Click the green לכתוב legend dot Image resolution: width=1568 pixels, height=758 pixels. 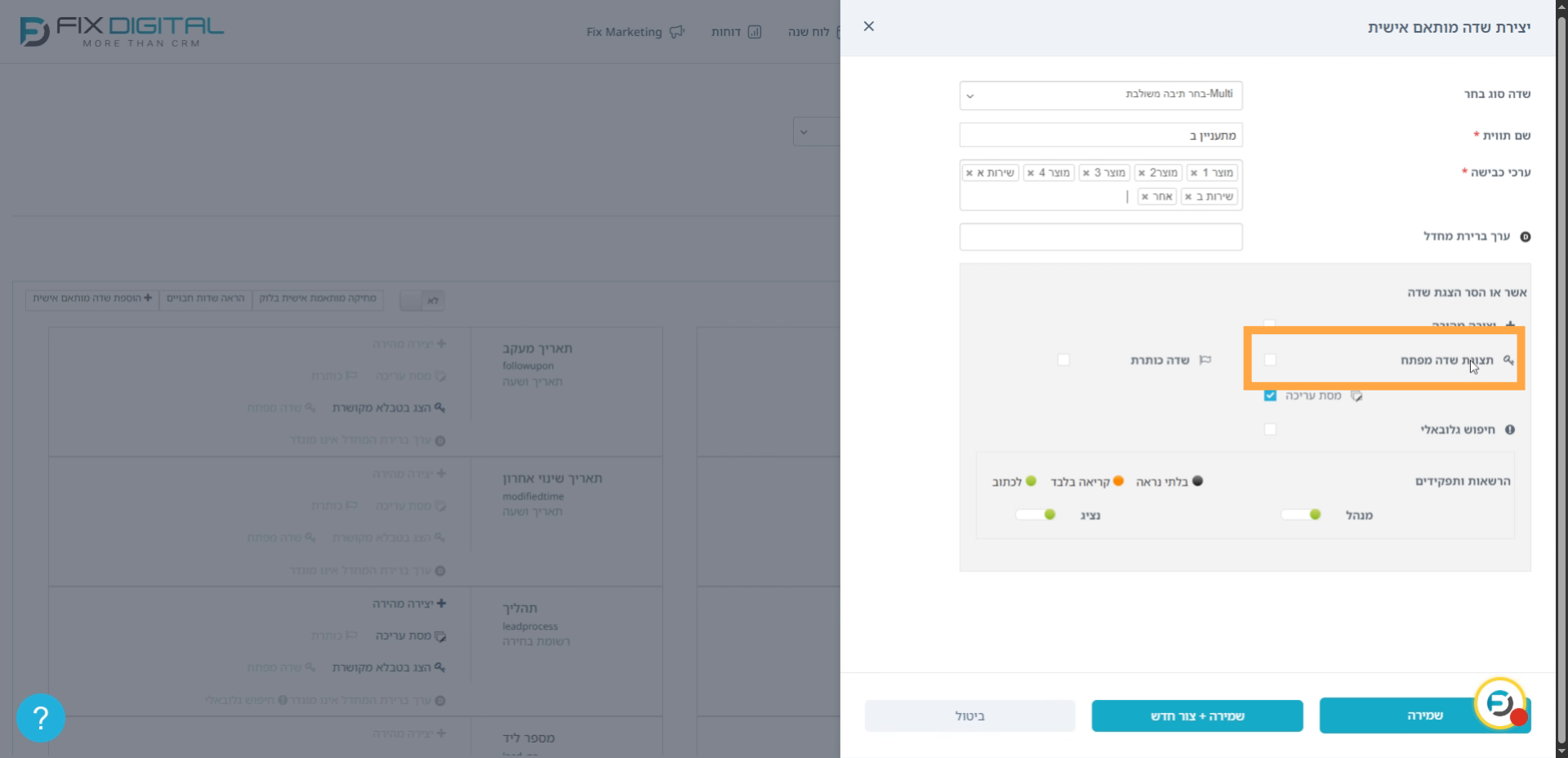1031,481
